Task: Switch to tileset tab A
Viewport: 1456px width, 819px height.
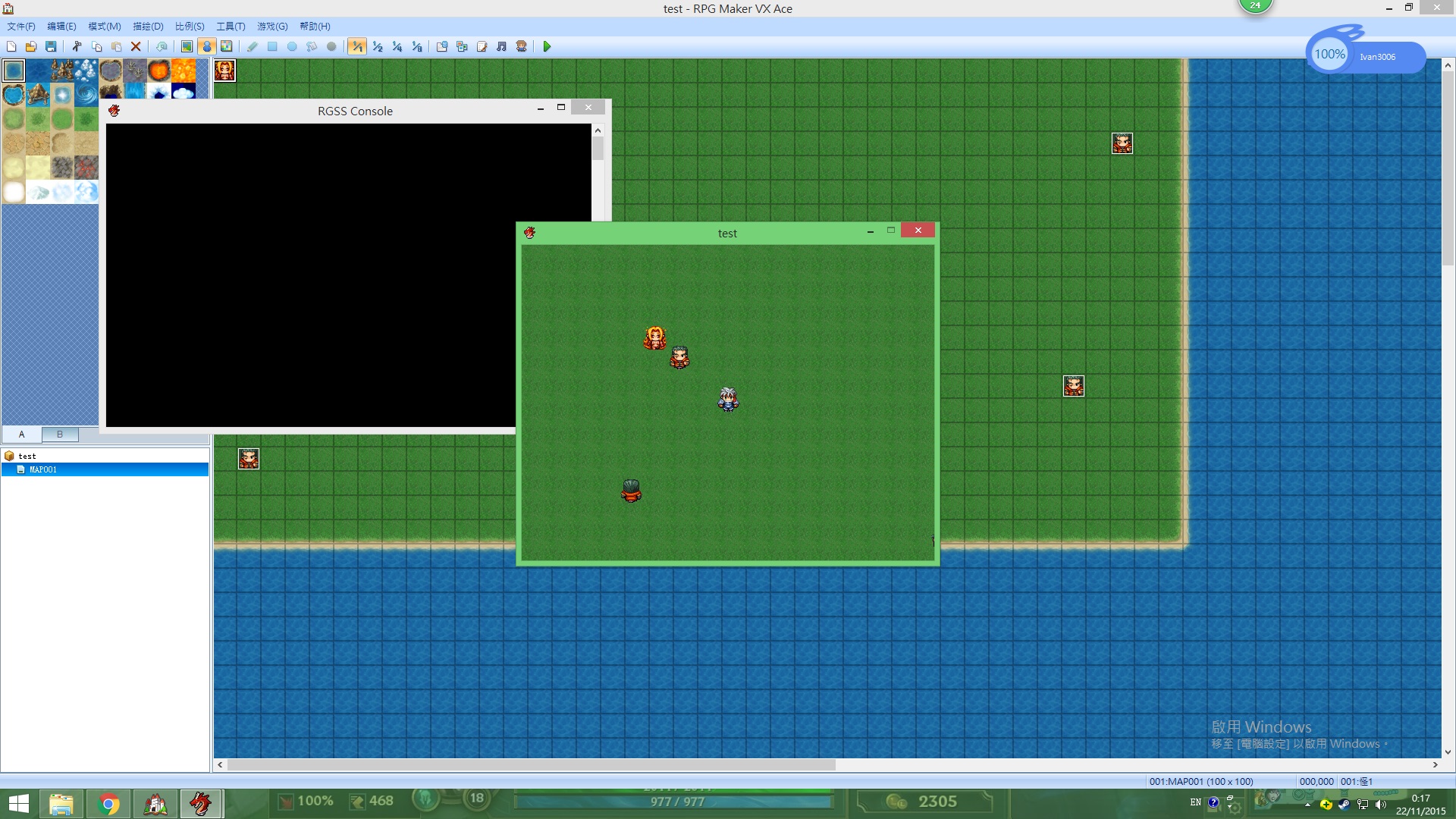Action: tap(21, 435)
